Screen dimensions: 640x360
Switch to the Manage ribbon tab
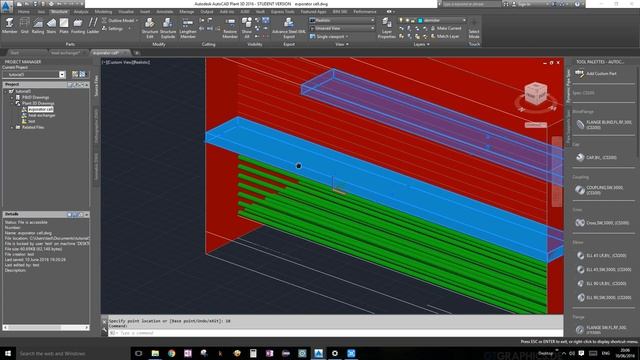[x=187, y=12]
